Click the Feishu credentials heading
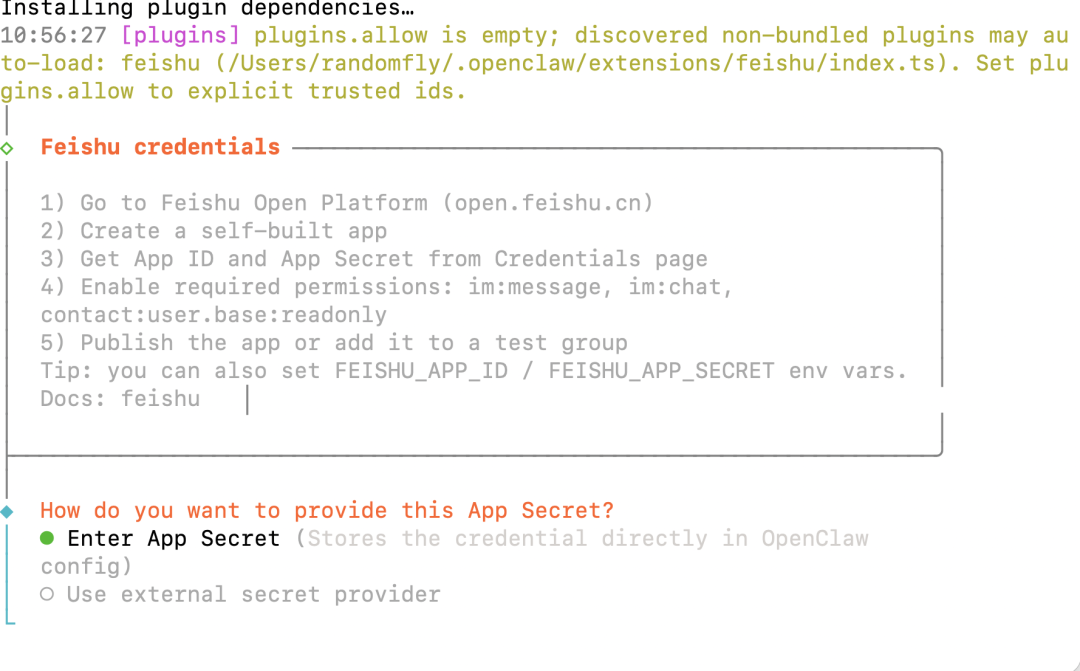The width and height of the screenshot is (1080, 671). point(160,147)
